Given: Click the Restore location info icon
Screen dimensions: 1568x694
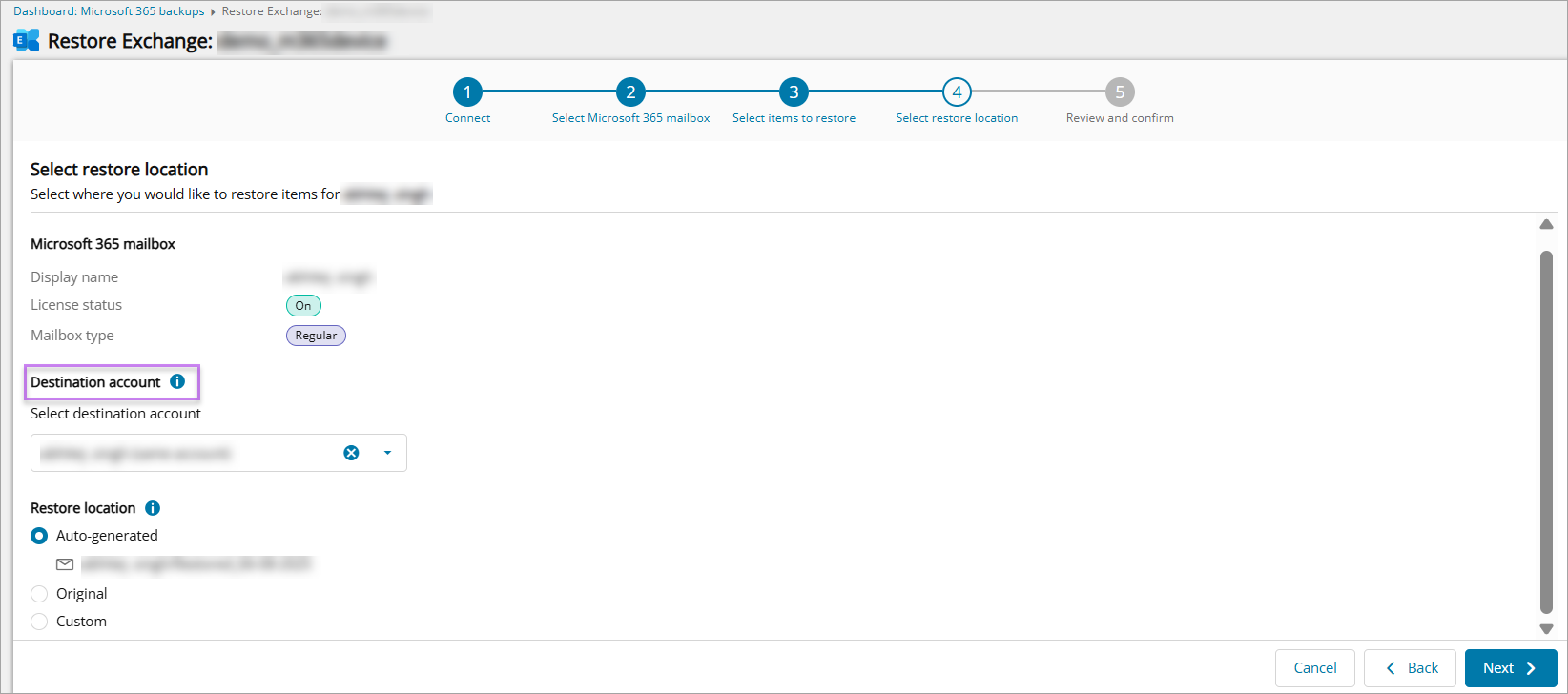Looking at the screenshot, I should [152, 508].
